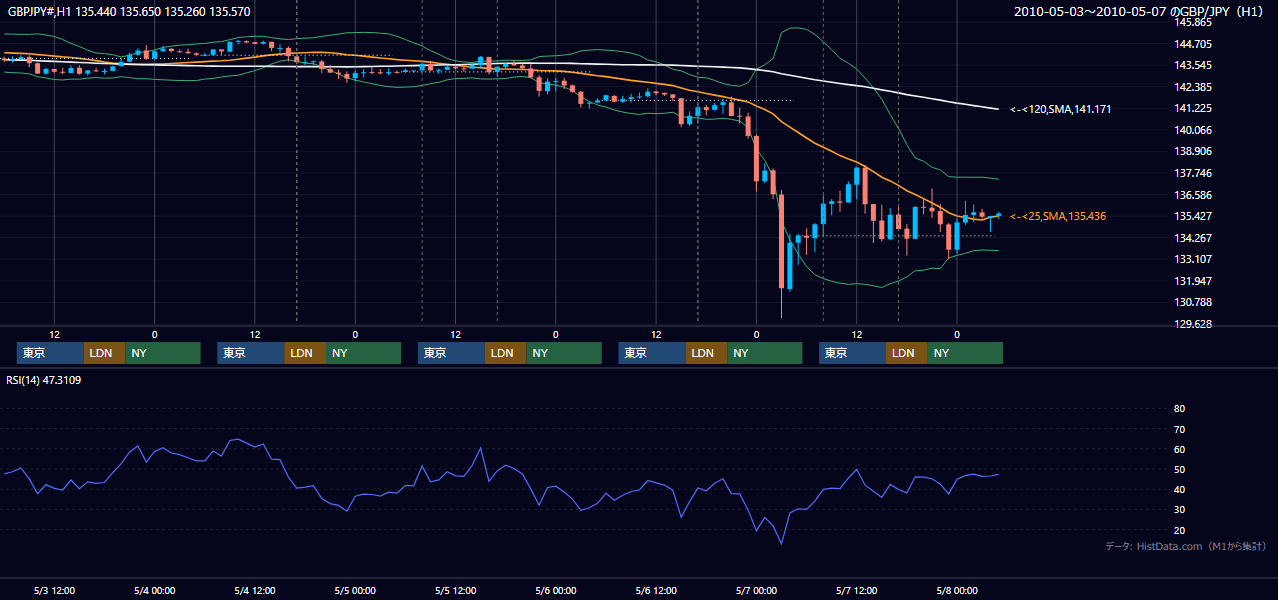This screenshot has height=600, width=1278.
Task: Click the 東京 session box above 5/3 12:00
Action: point(50,353)
